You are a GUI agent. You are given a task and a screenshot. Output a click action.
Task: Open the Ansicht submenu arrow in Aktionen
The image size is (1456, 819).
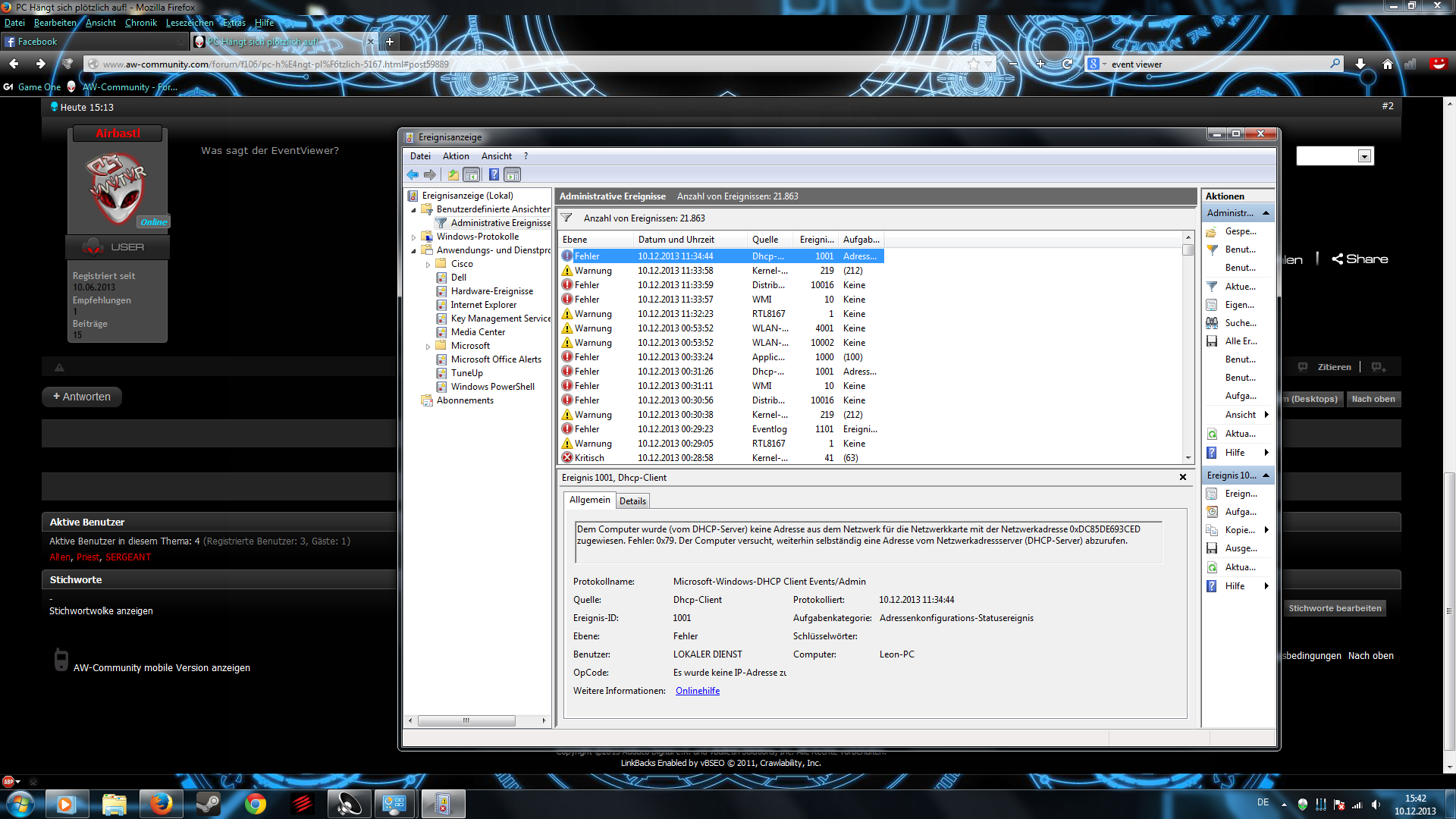[1266, 415]
